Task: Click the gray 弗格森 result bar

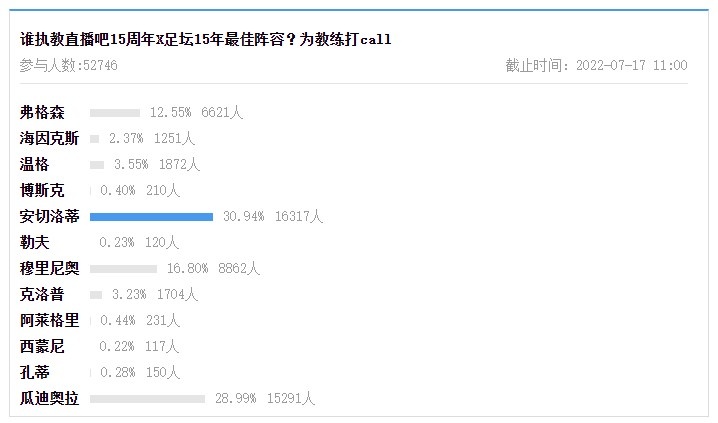Action: (x=115, y=113)
